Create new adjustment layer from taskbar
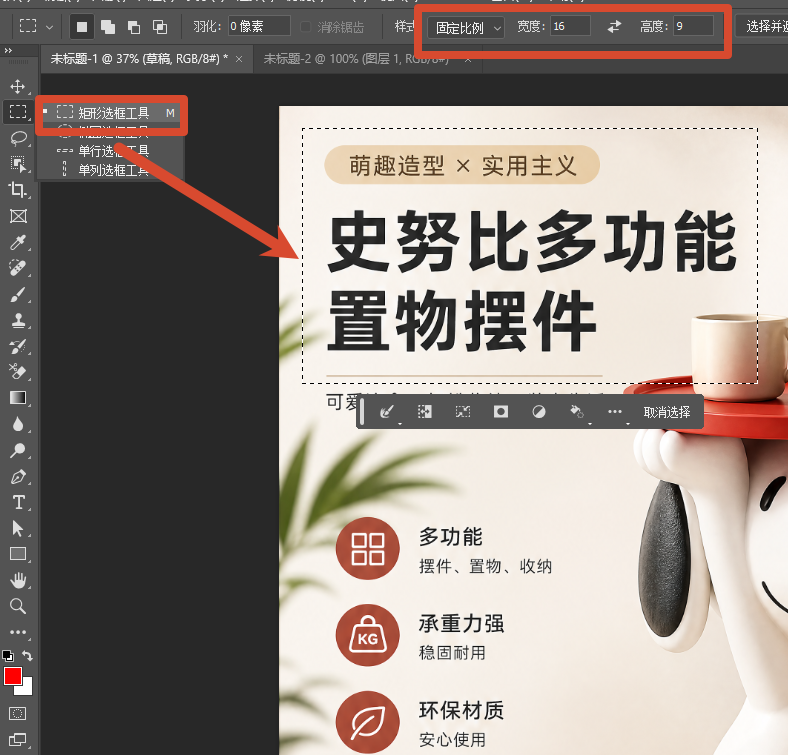 [x=539, y=412]
